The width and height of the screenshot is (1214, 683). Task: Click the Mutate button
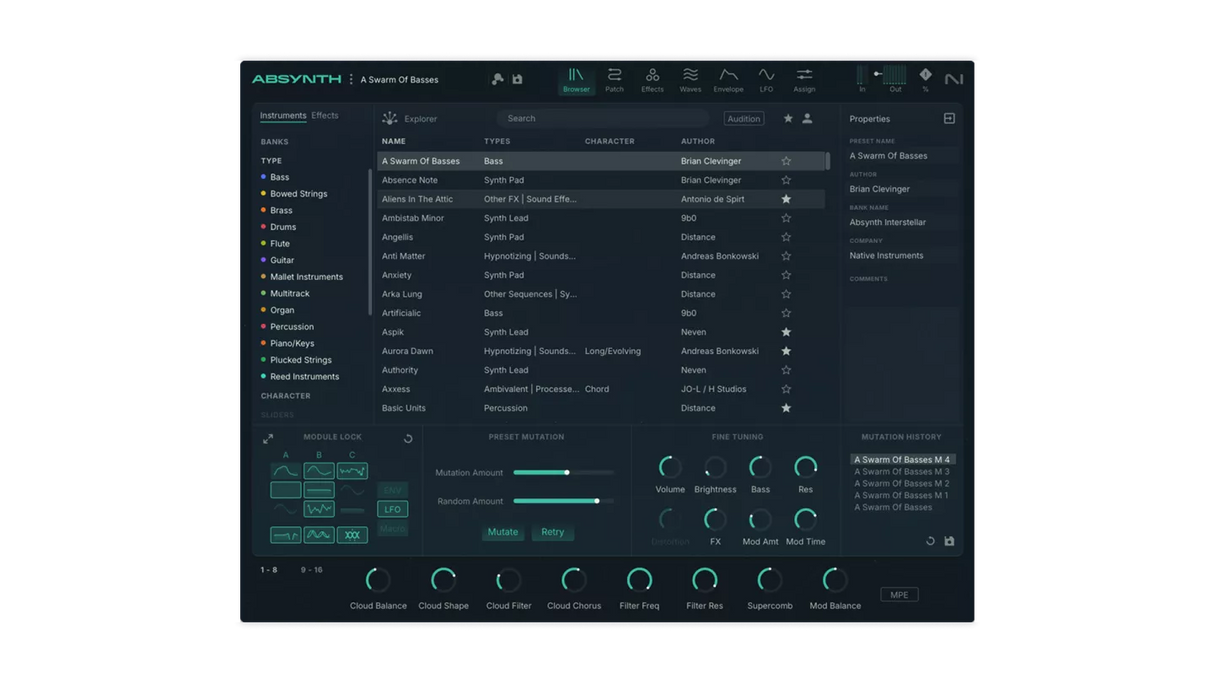pos(502,532)
